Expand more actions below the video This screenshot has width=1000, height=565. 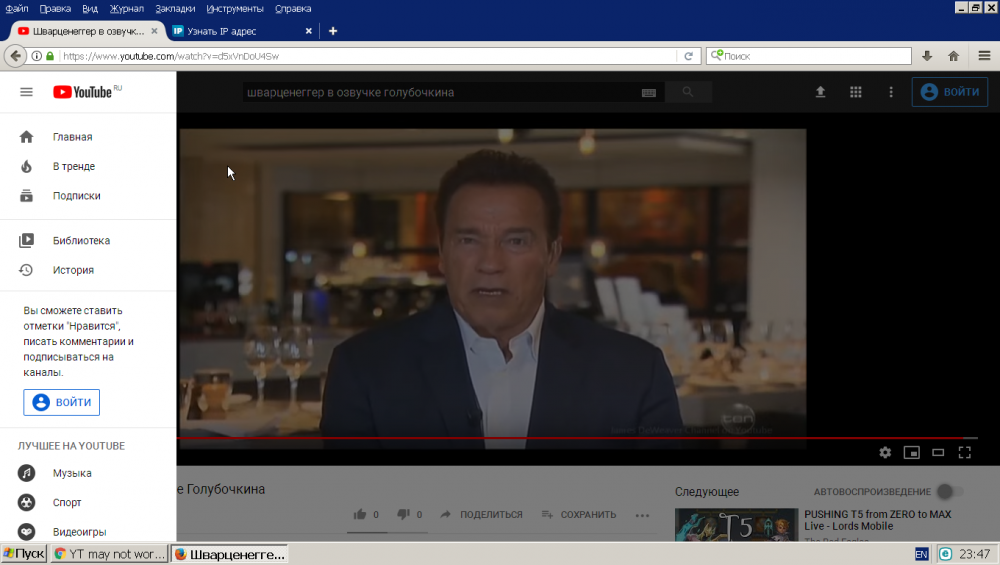coord(642,515)
